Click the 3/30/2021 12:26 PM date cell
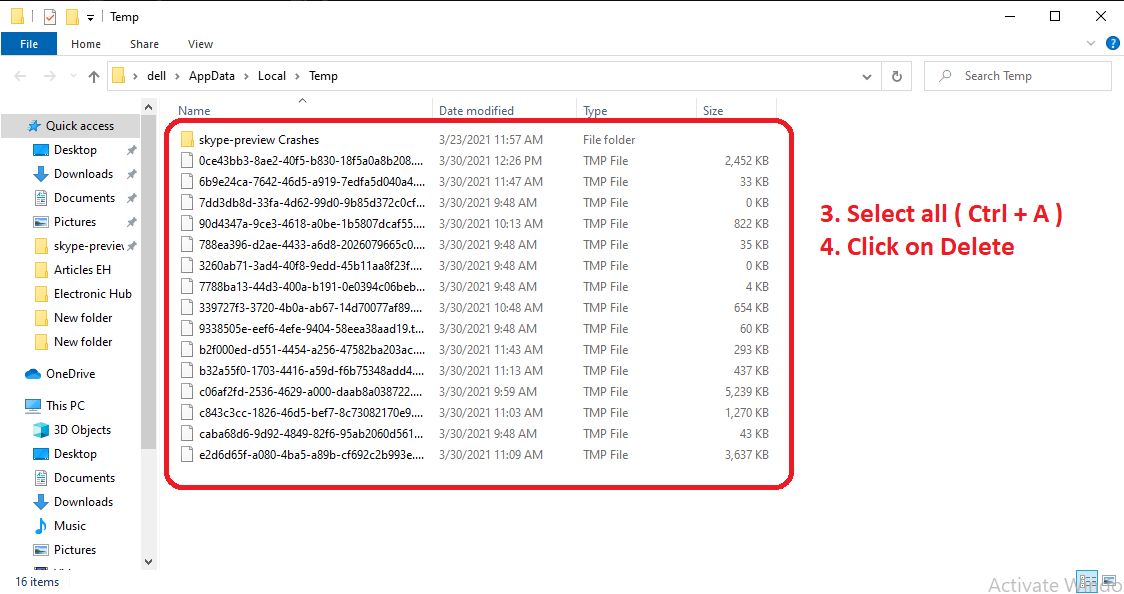 (490, 161)
